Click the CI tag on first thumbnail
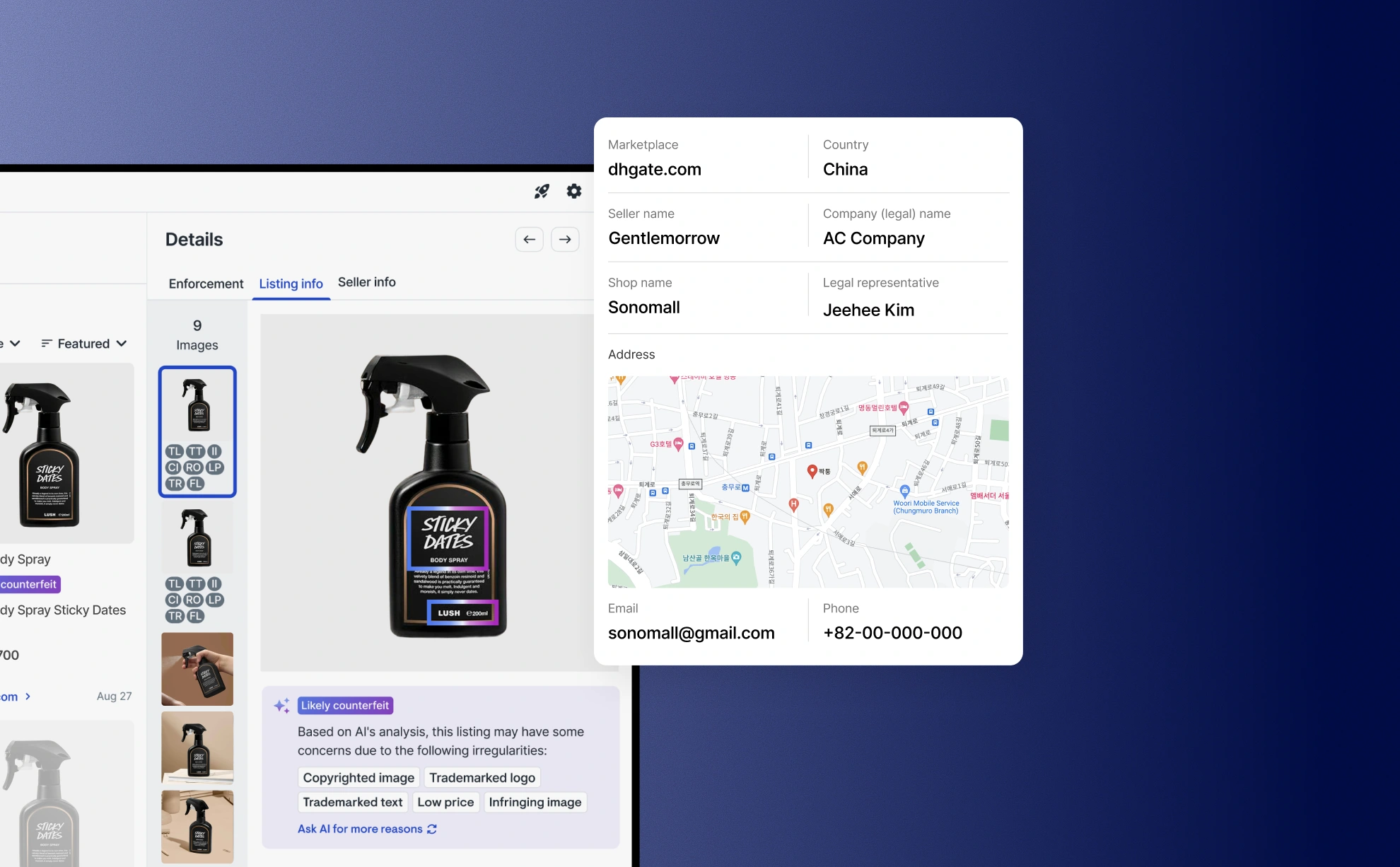 tap(173, 467)
